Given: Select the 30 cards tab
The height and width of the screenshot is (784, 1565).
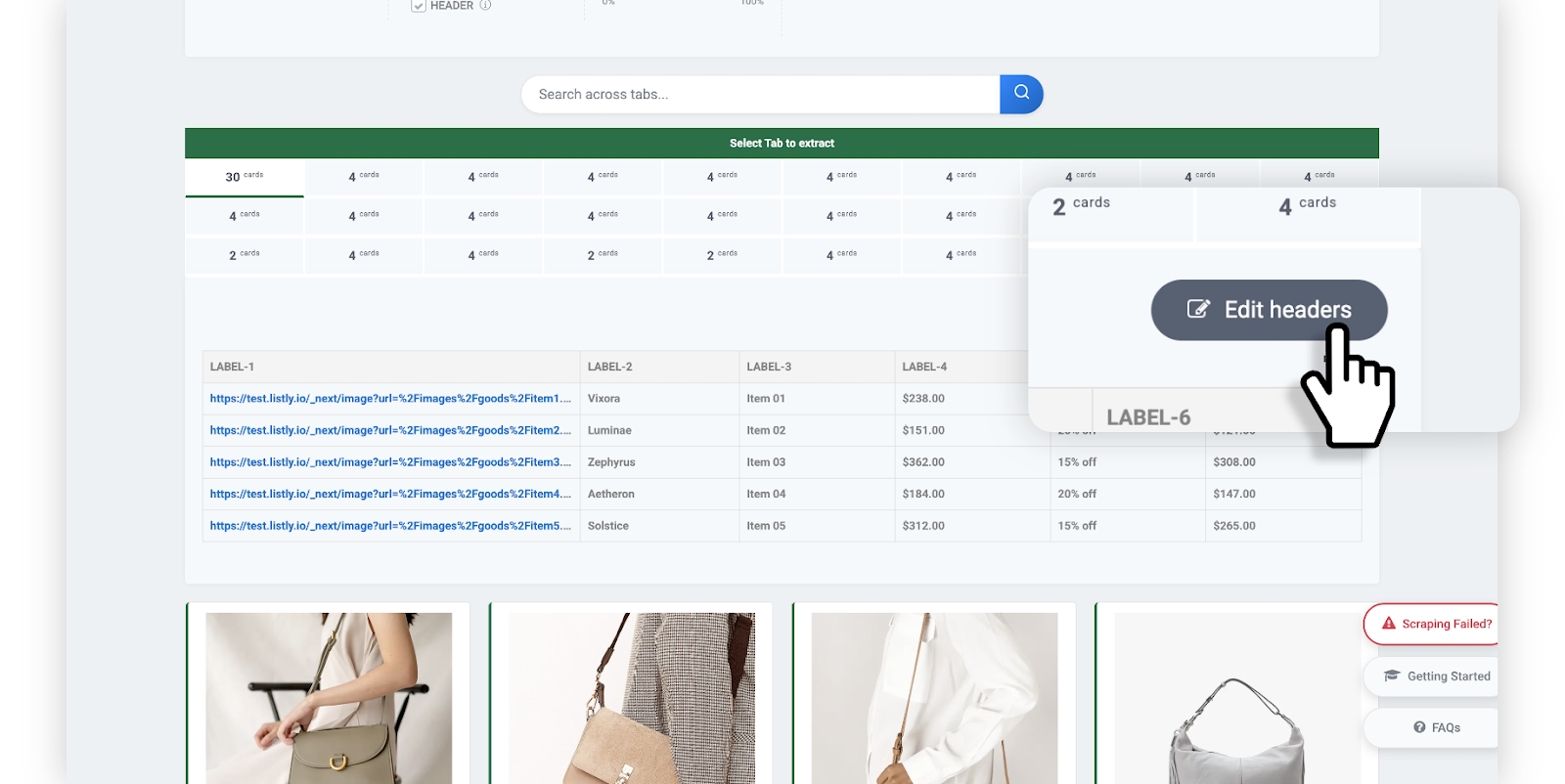Looking at the screenshot, I should coord(245,177).
